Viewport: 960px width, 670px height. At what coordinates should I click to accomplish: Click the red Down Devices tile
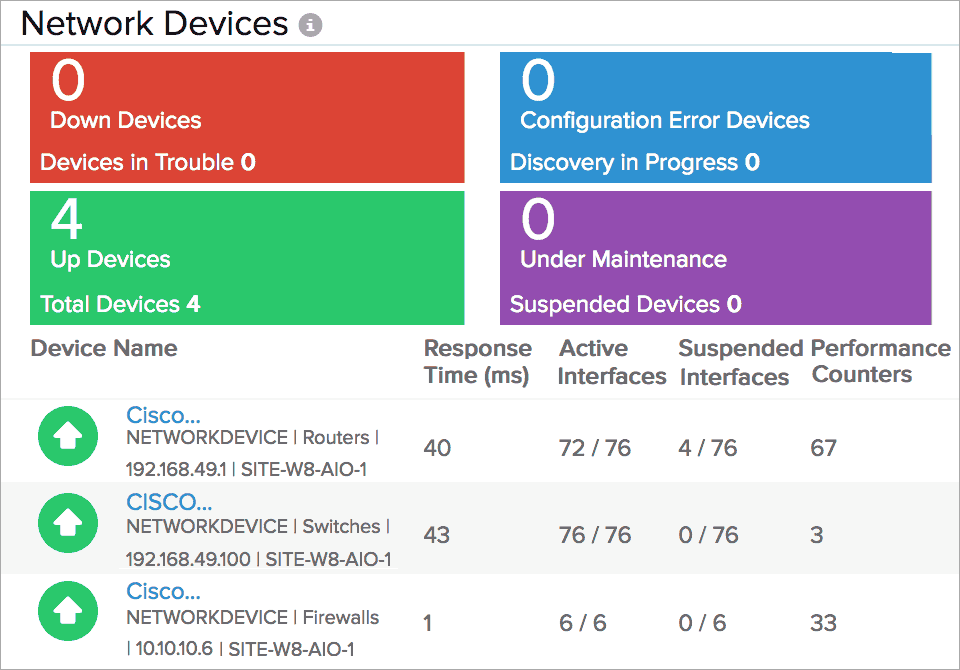pyautogui.click(x=246, y=117)
